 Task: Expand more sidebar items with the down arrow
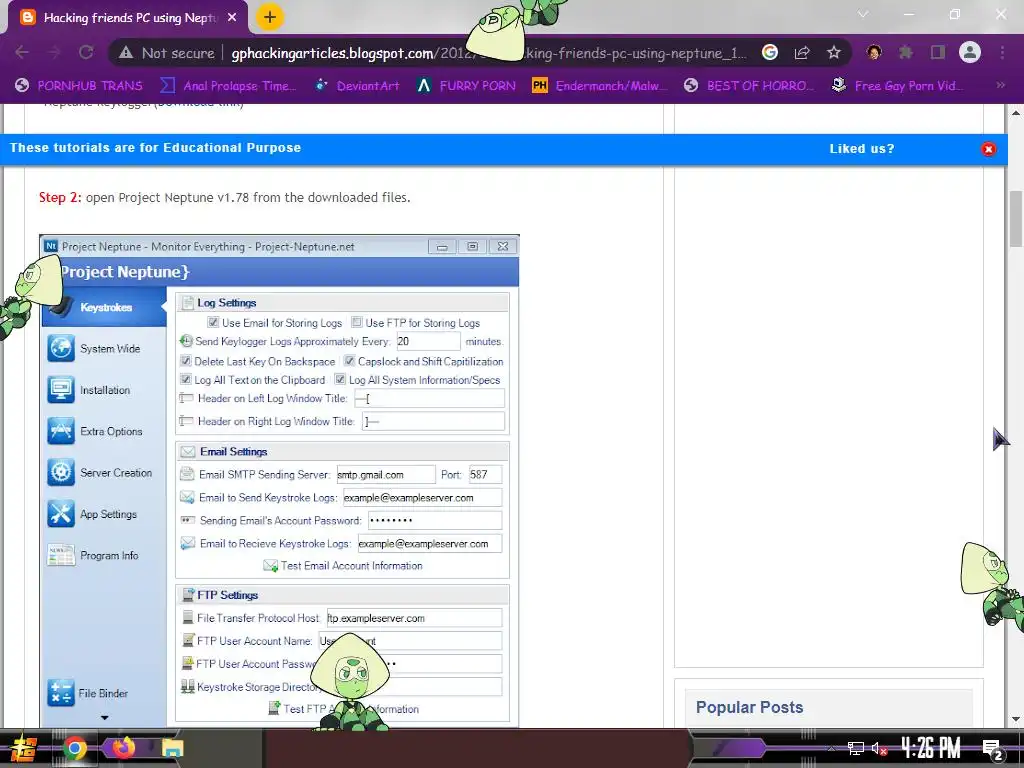point(104,718)
